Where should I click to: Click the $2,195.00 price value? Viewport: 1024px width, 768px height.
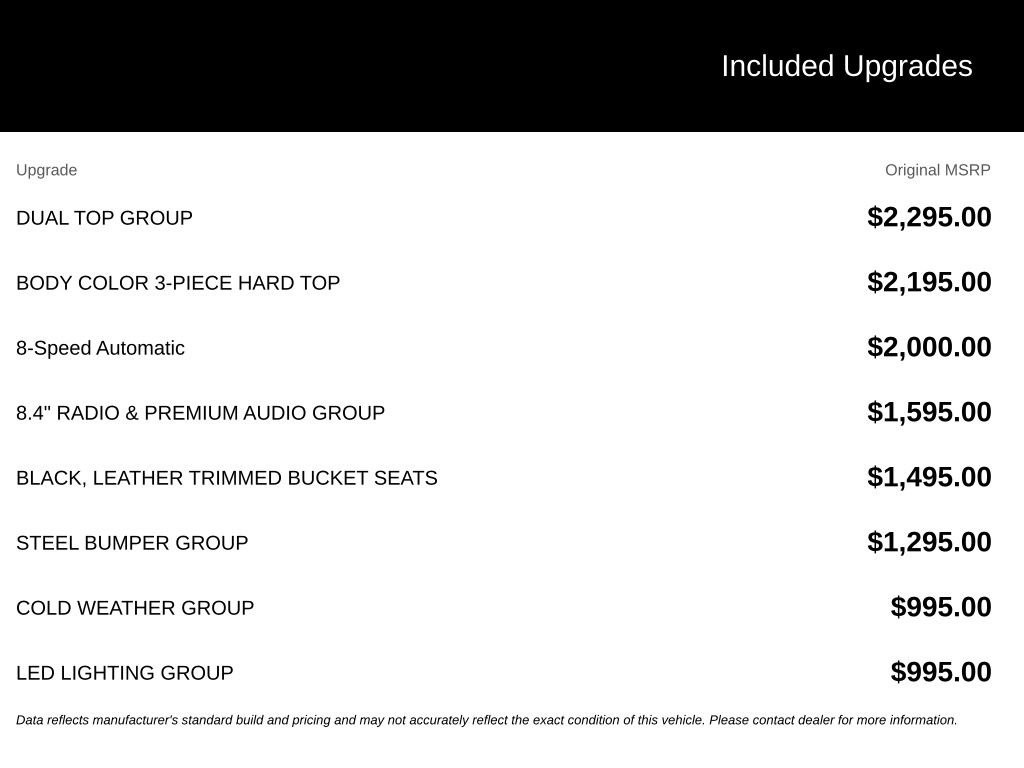tap(929, 282)
